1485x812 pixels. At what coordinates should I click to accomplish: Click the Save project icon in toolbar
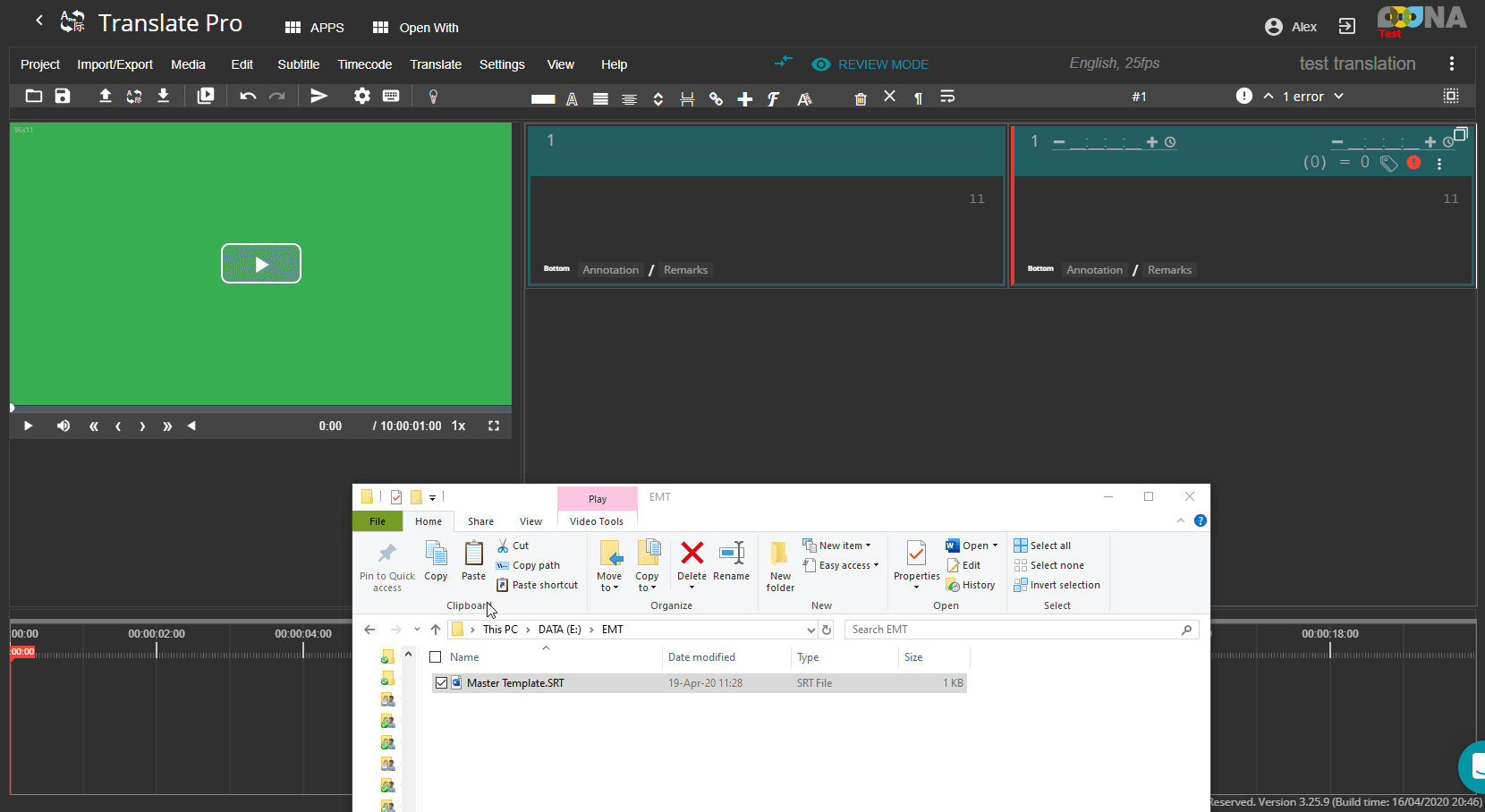[x=63, y=97]
